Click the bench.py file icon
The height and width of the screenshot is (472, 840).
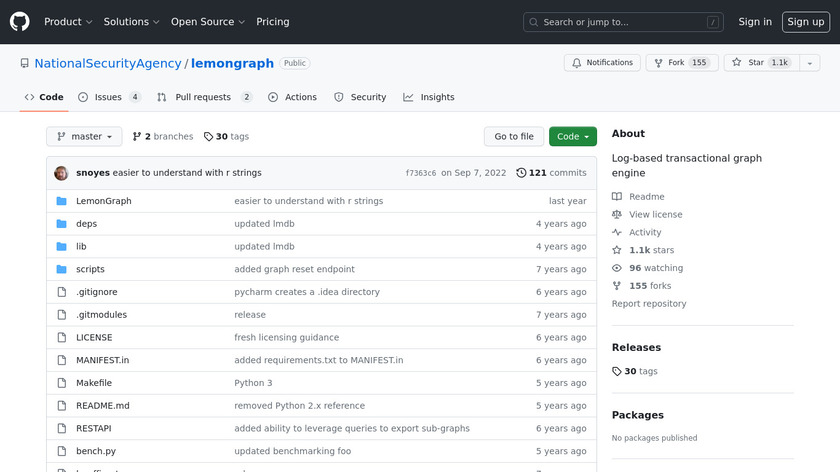pyautogui.click(x=62, y=451)
